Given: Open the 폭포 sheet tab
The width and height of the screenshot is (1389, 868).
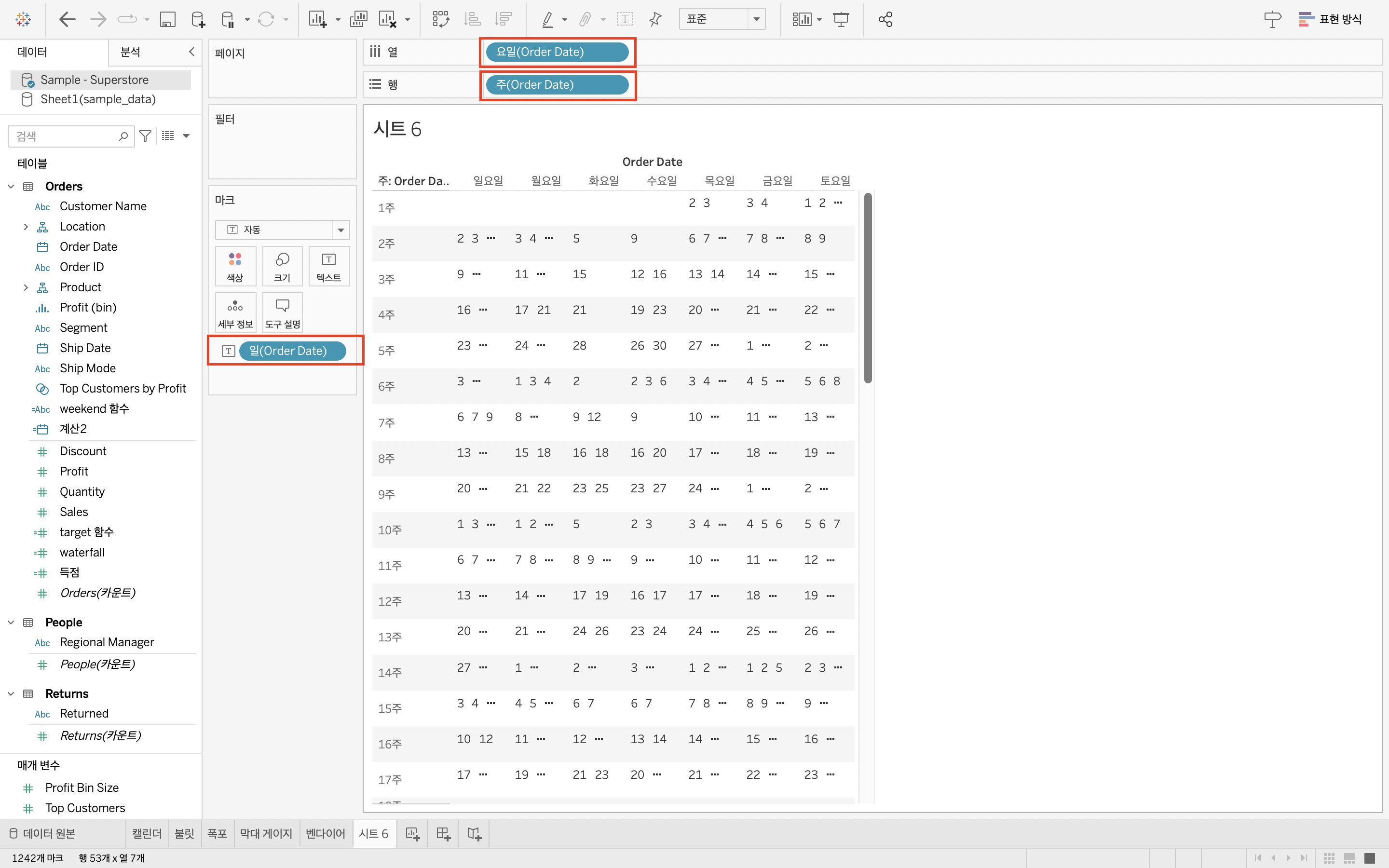Looking at the screenshot, I should click(217, 834).
